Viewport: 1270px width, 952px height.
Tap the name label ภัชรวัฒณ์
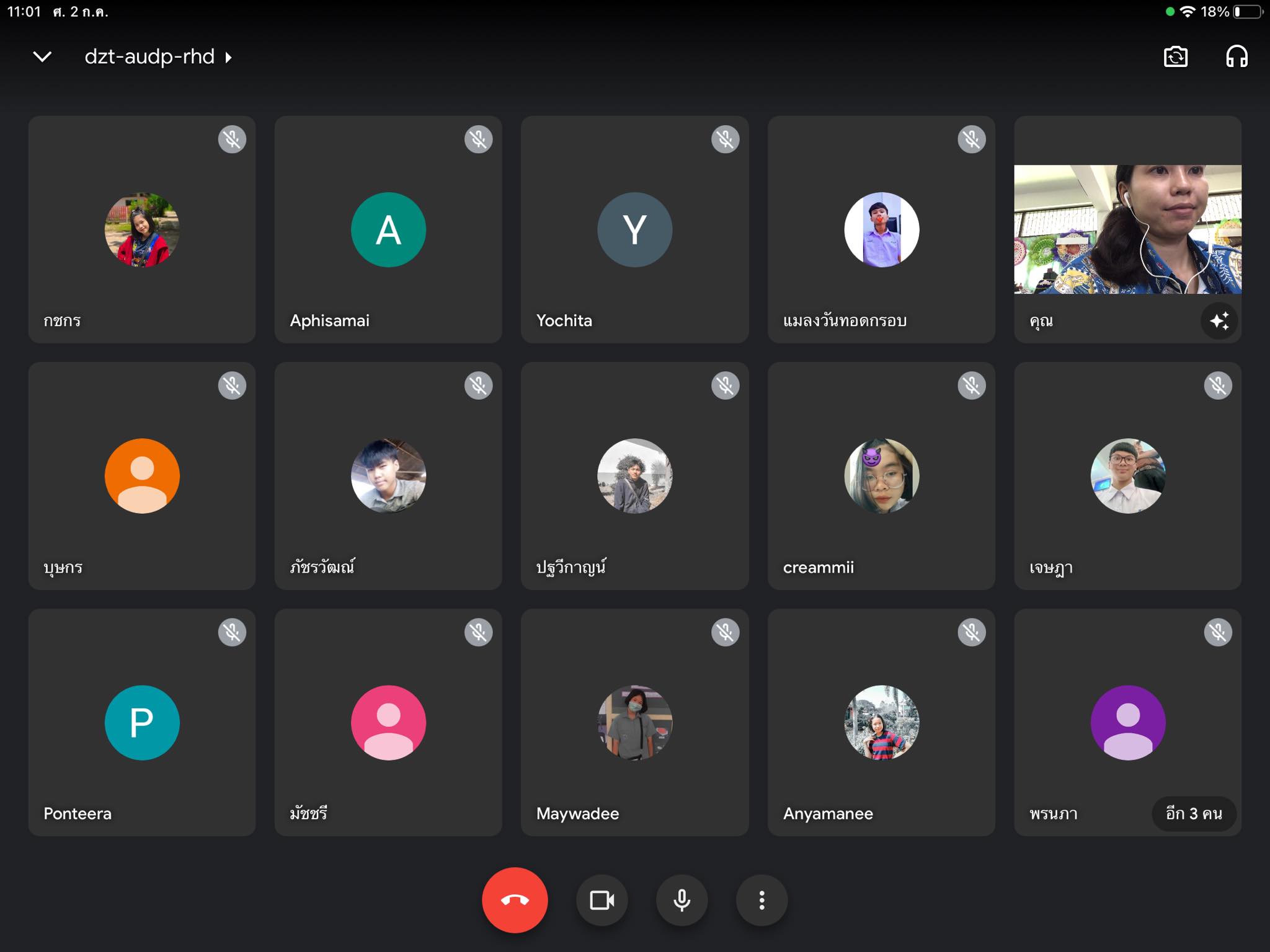(322, 566)
